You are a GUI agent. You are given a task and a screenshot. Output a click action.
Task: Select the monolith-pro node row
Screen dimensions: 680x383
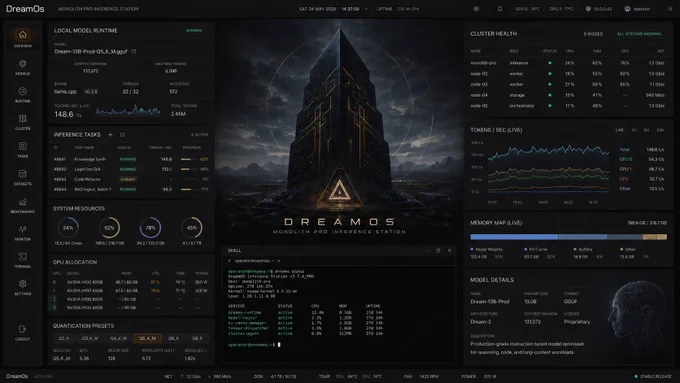coord(567,63)
